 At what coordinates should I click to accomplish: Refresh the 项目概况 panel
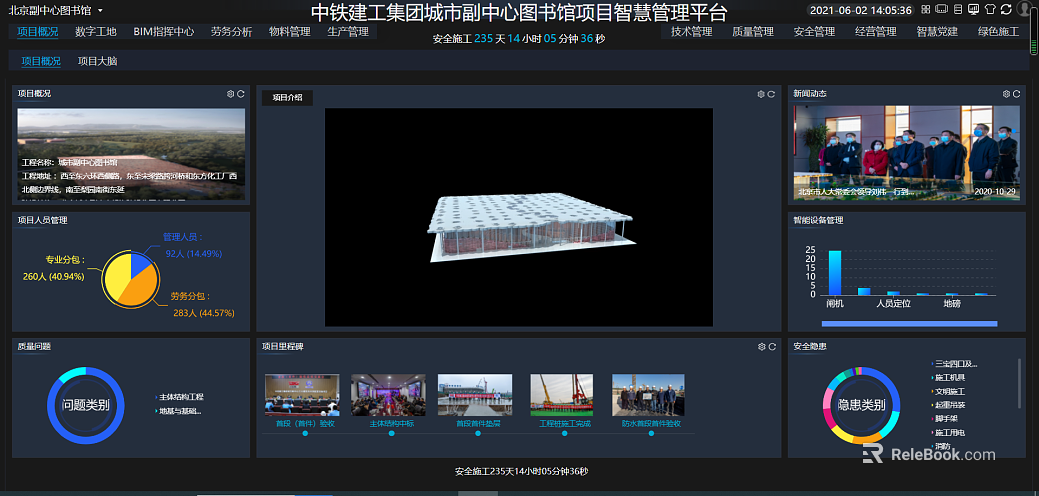click(x=241, y=94)
